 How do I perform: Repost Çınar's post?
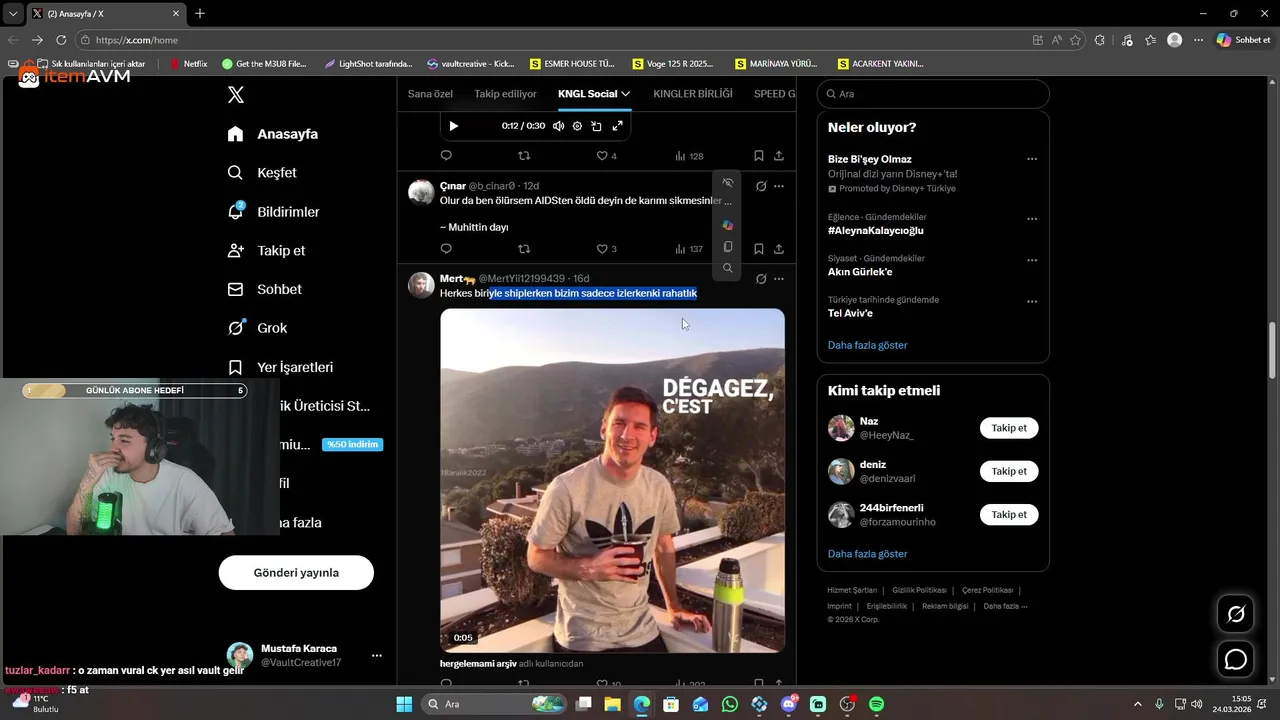(524, 249)
